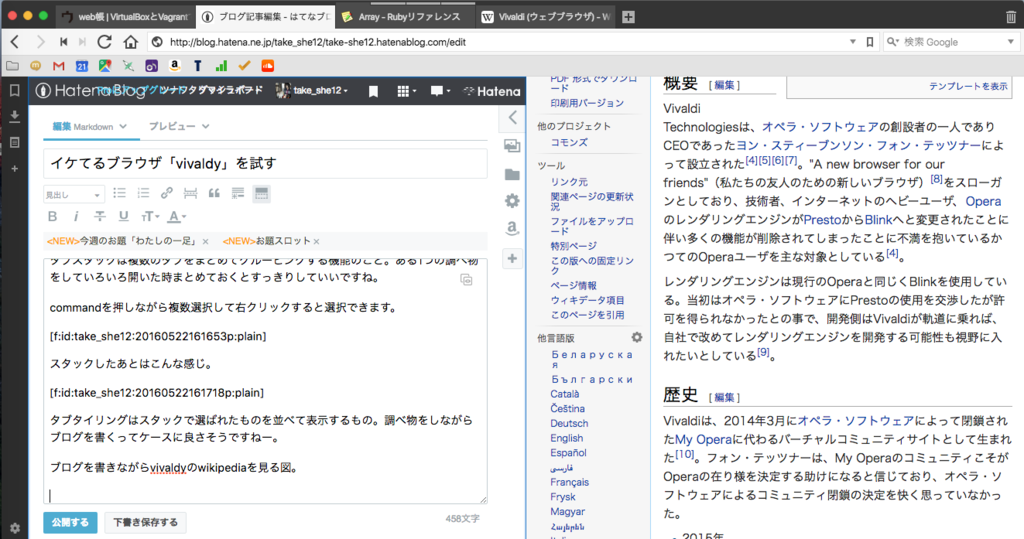Viewport: 1024px width, 539px height.
Task: Open the Google Maps bookmark
Action: click(104, 66)
